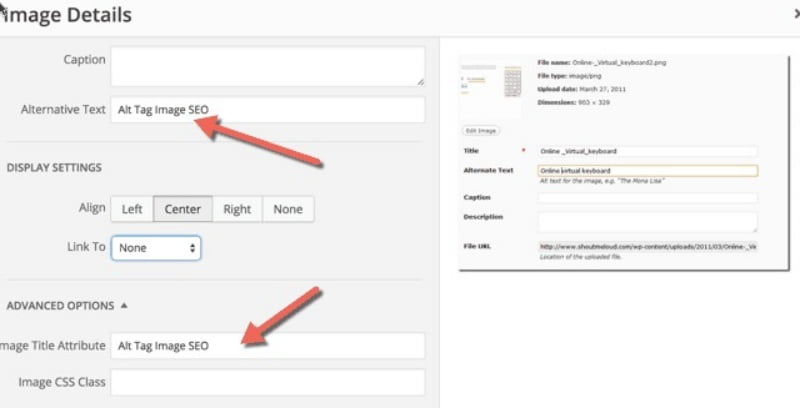Click the empty Caption field in preview
Screen dimensions: 800x408
(x=647, y=198)
